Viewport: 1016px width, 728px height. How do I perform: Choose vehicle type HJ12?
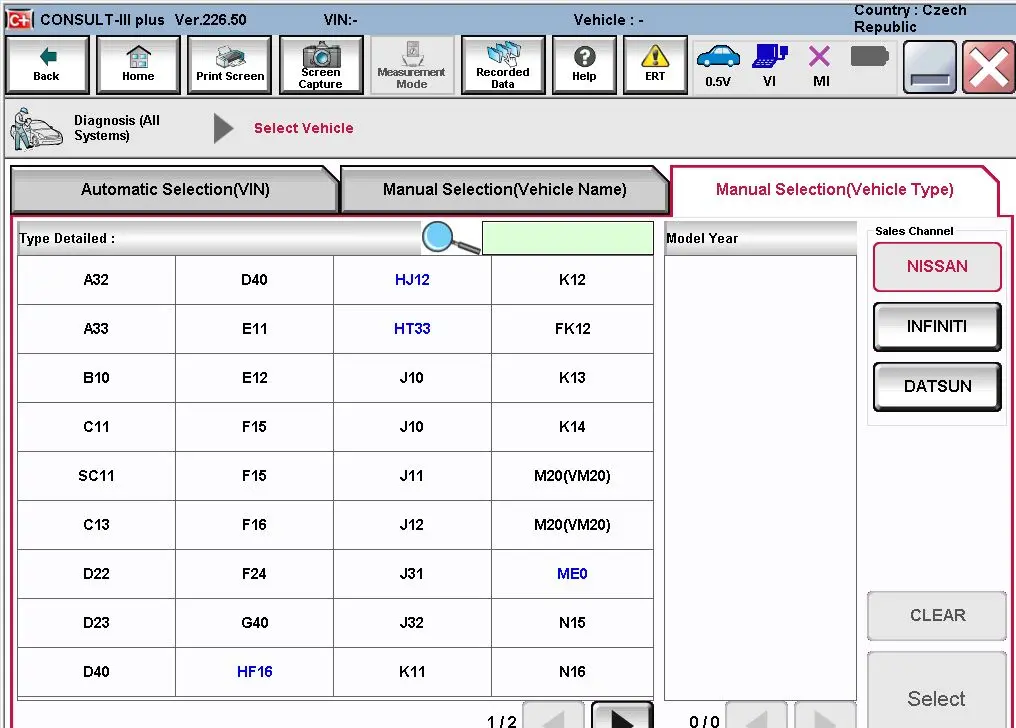tap(412, 280)
